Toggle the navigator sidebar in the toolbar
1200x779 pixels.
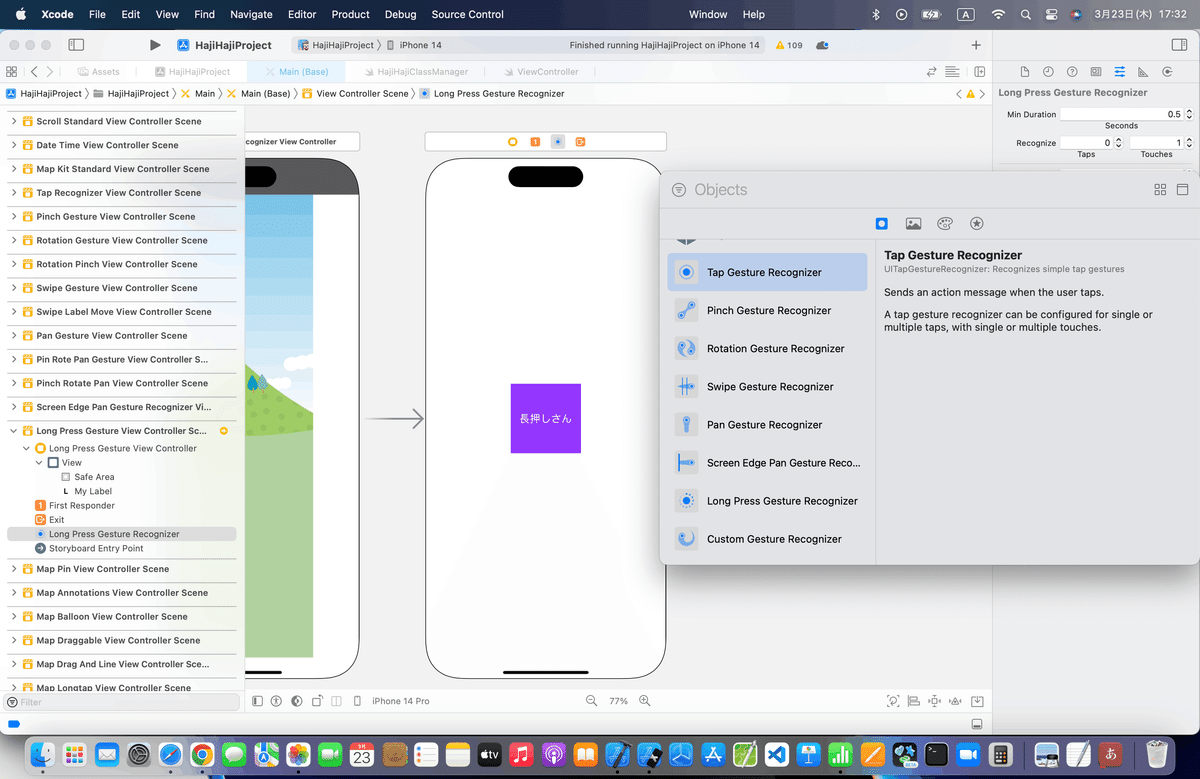(x=76, y=45)
